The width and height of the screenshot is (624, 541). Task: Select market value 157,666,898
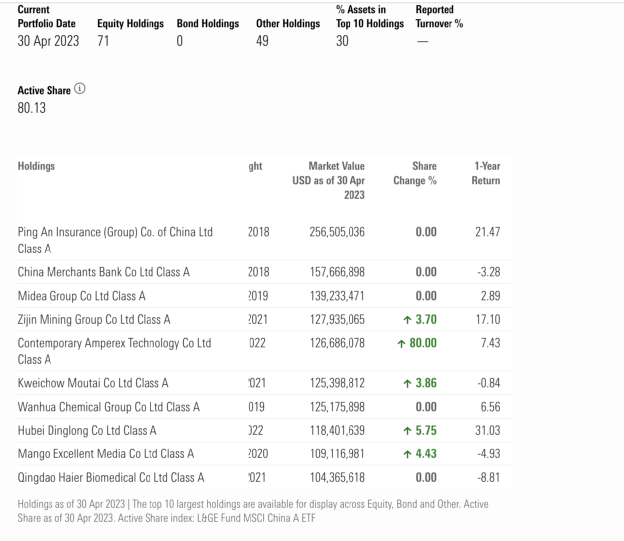tap(337, 272)
